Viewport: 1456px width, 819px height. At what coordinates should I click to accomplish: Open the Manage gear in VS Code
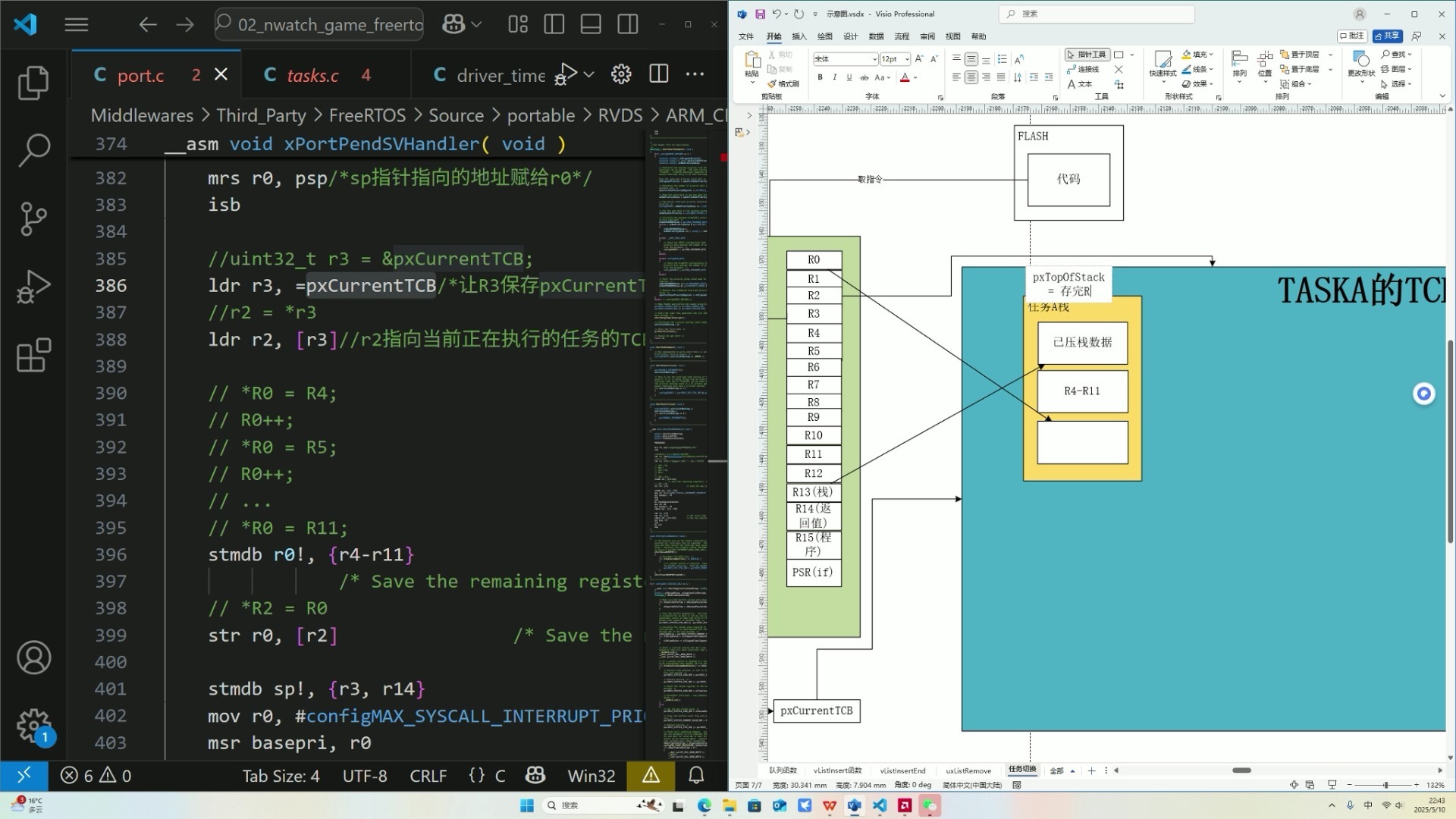(x=33, y=726)
